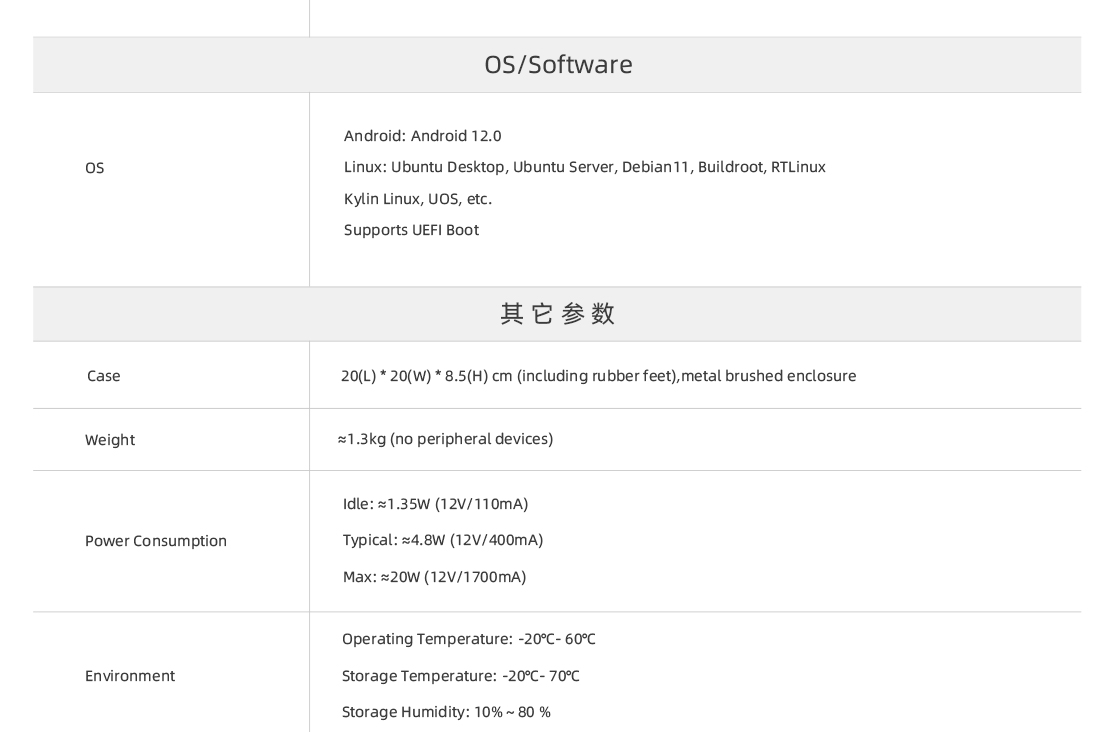The image size is (1118, 732).
Task: Click the OS row label
Action: 95,168
